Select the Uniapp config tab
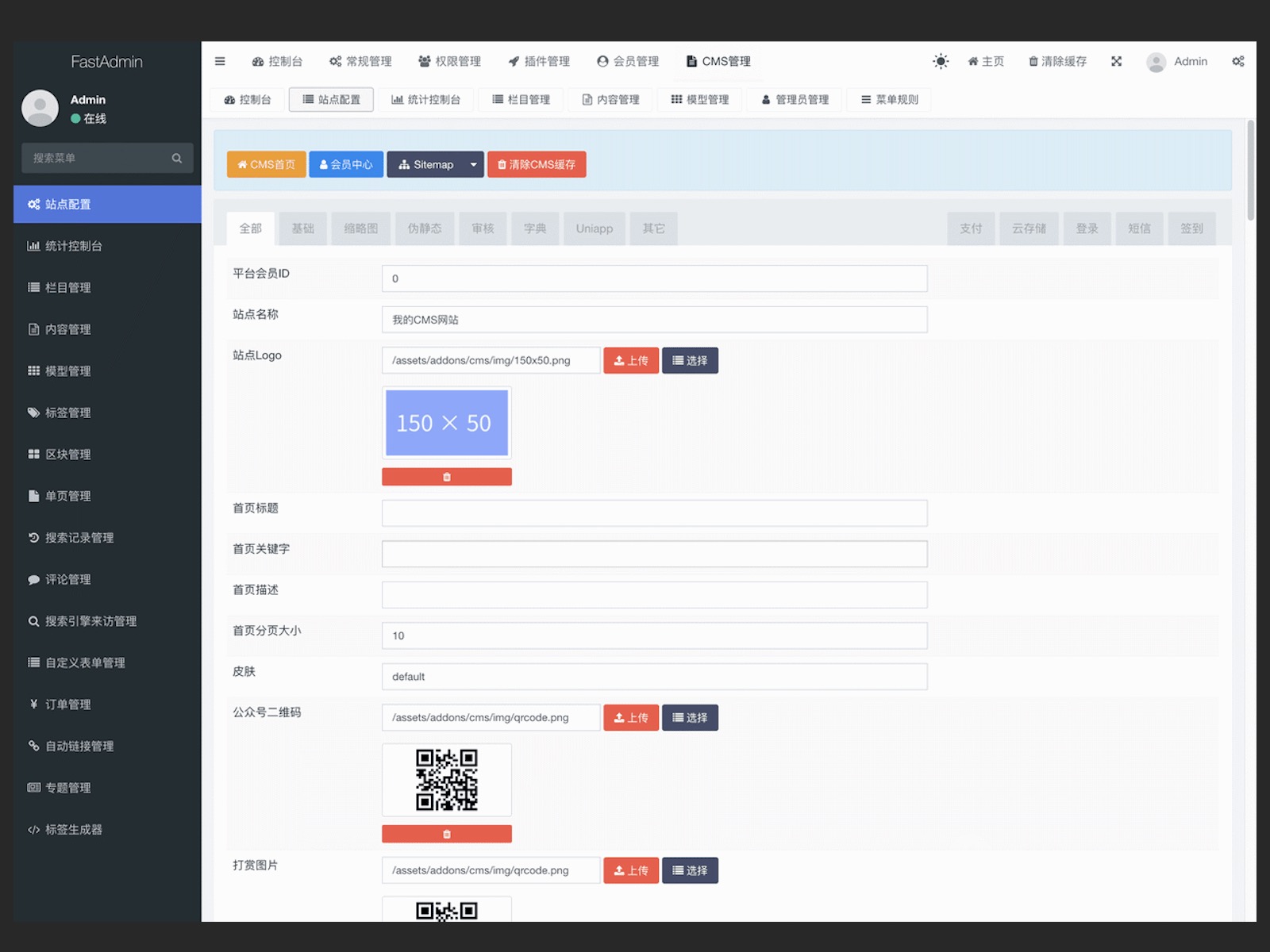This screenshot has width=1270, height=952. [x=595, y=228]
